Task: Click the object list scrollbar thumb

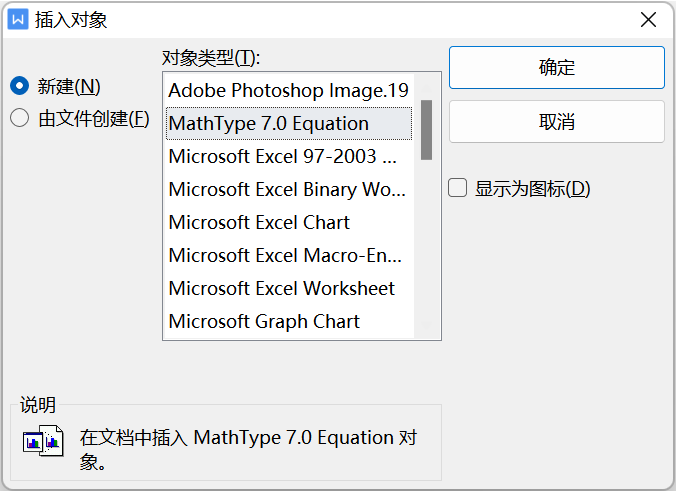Action: [426, 130]
